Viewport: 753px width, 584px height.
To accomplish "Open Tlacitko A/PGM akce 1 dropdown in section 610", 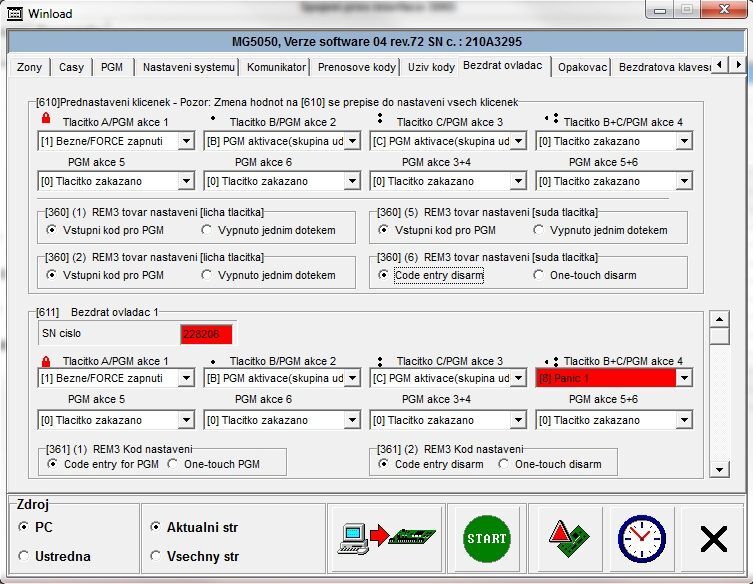I will click(x=186, y=142).
